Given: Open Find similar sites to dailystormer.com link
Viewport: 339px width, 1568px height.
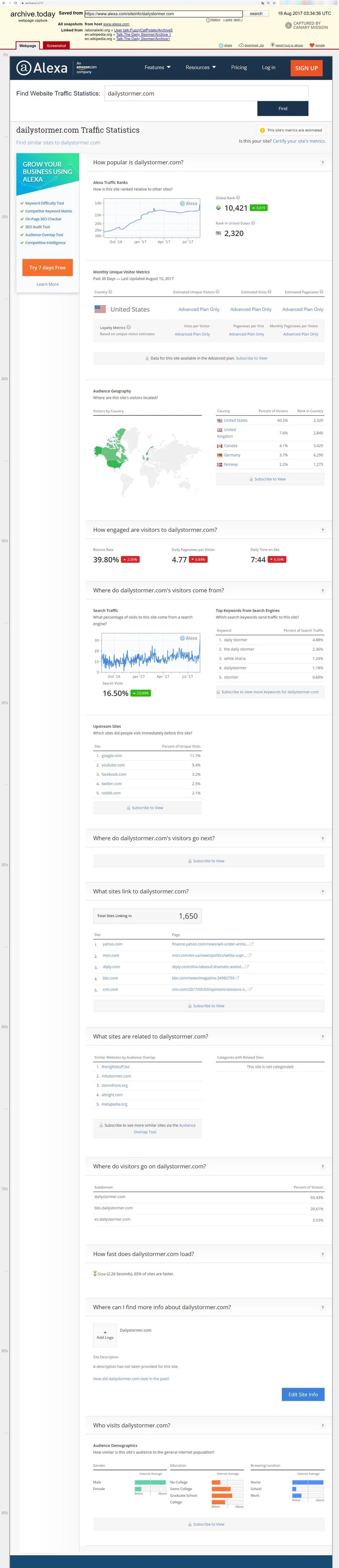Looking at the screenshot, I should [x=58, y=143].
